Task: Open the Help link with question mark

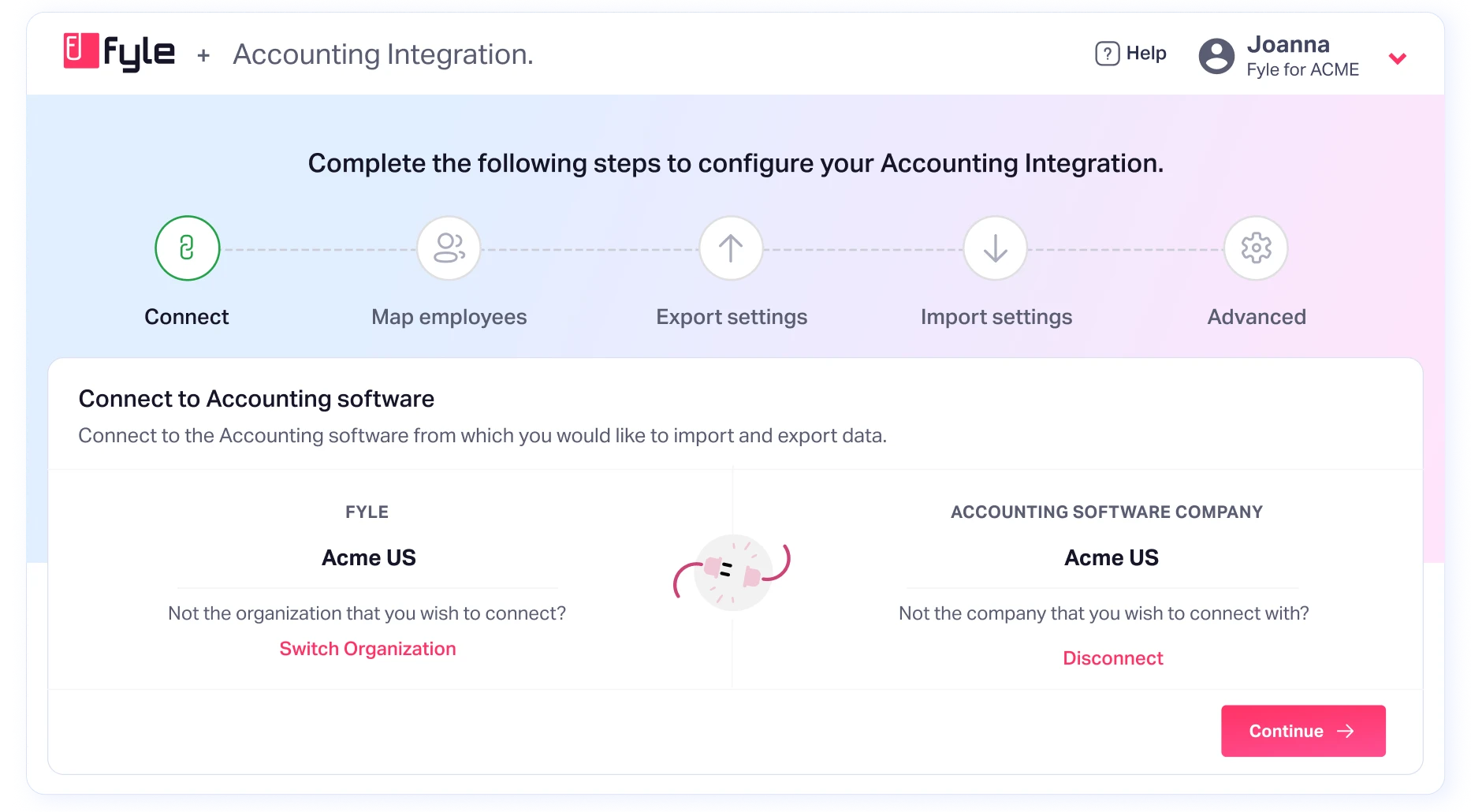Action: [x=1130, y=54]
